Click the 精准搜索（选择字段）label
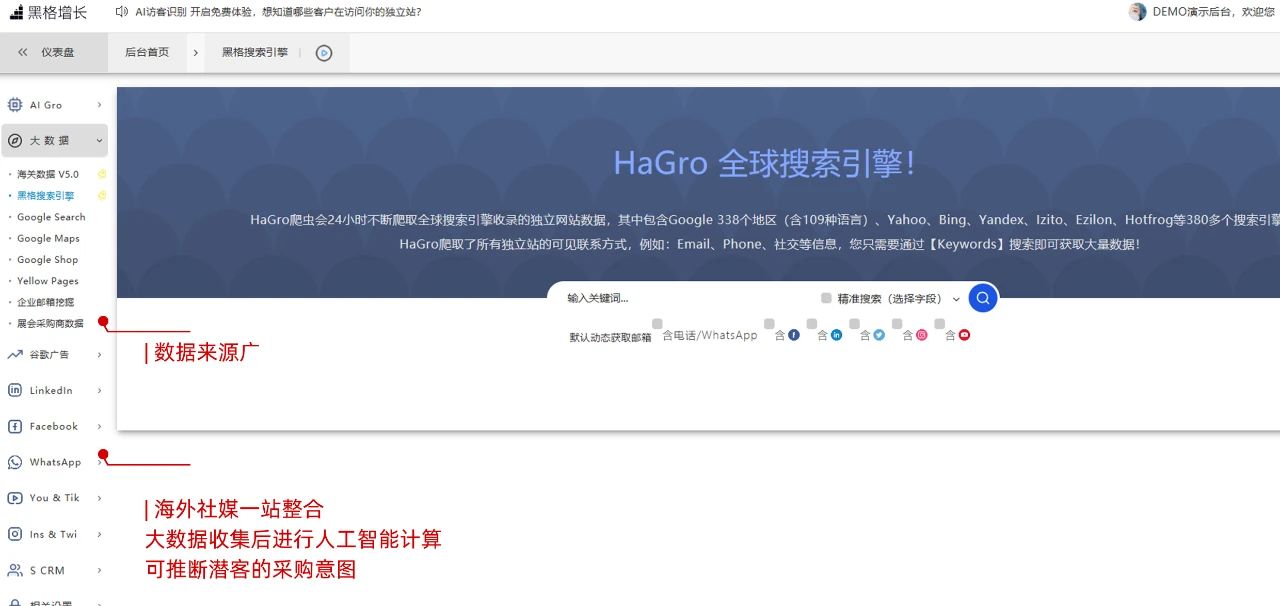 click(892, 299)
